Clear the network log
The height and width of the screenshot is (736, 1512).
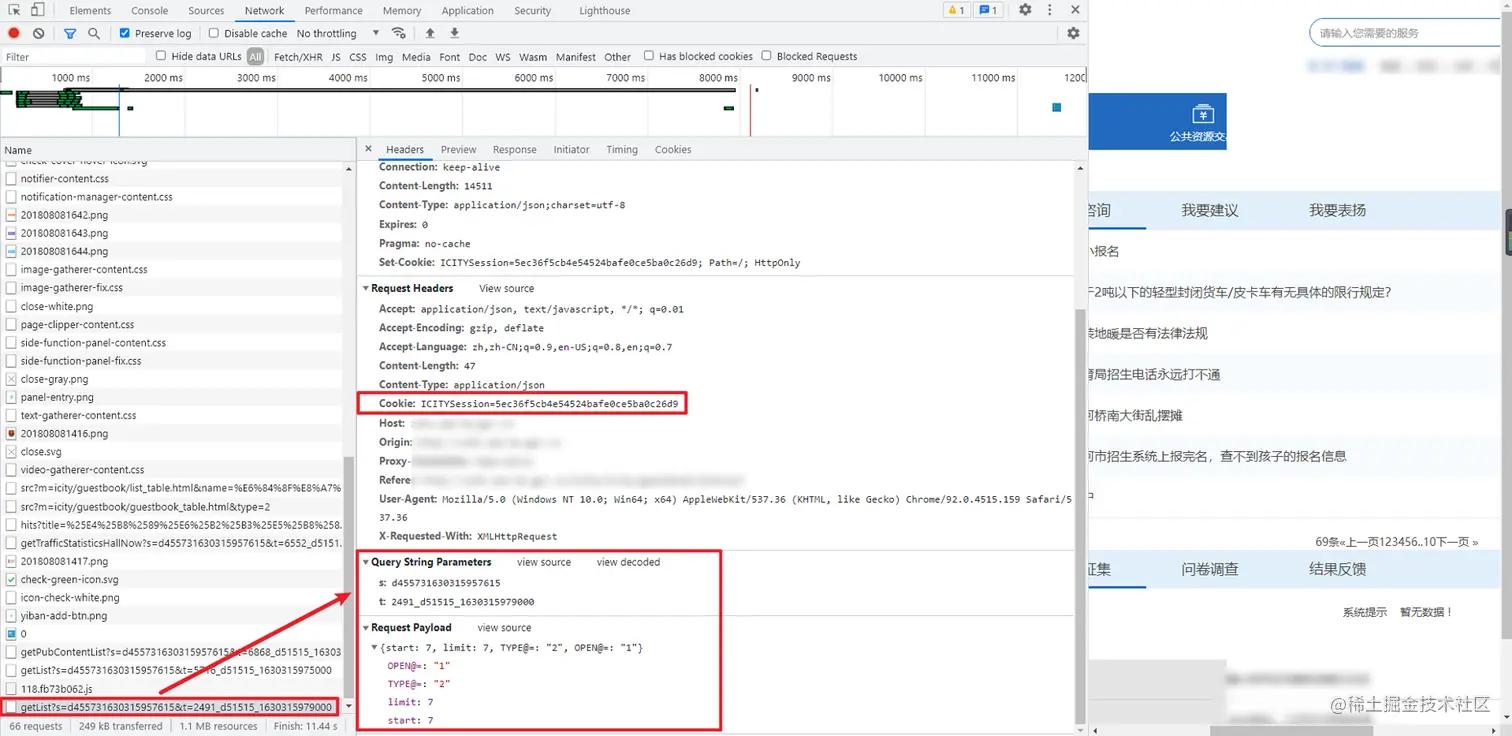tap(38, 33)
